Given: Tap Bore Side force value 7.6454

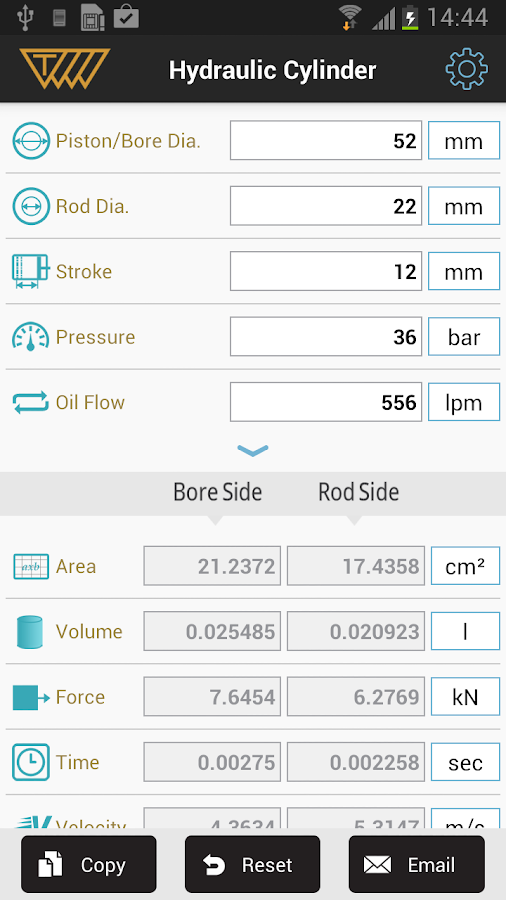Looking at the screenshot, I should 212,697.
